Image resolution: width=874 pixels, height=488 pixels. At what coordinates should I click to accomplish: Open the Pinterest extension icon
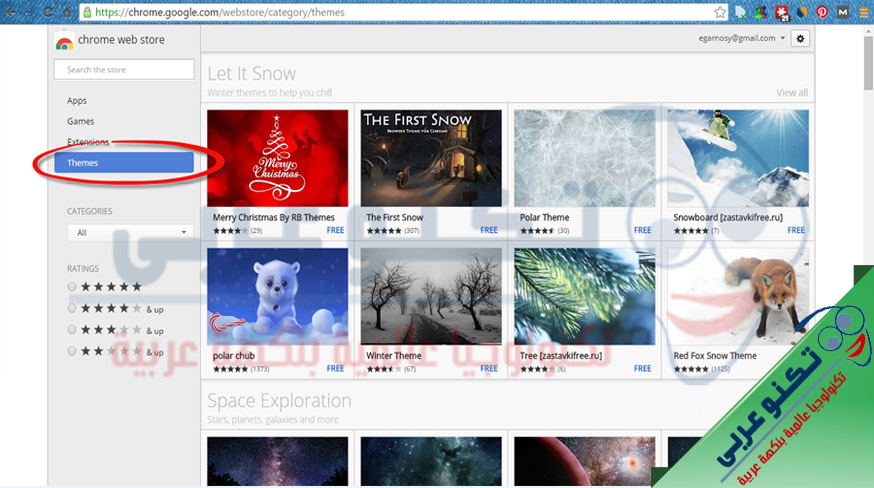point(822,12)
